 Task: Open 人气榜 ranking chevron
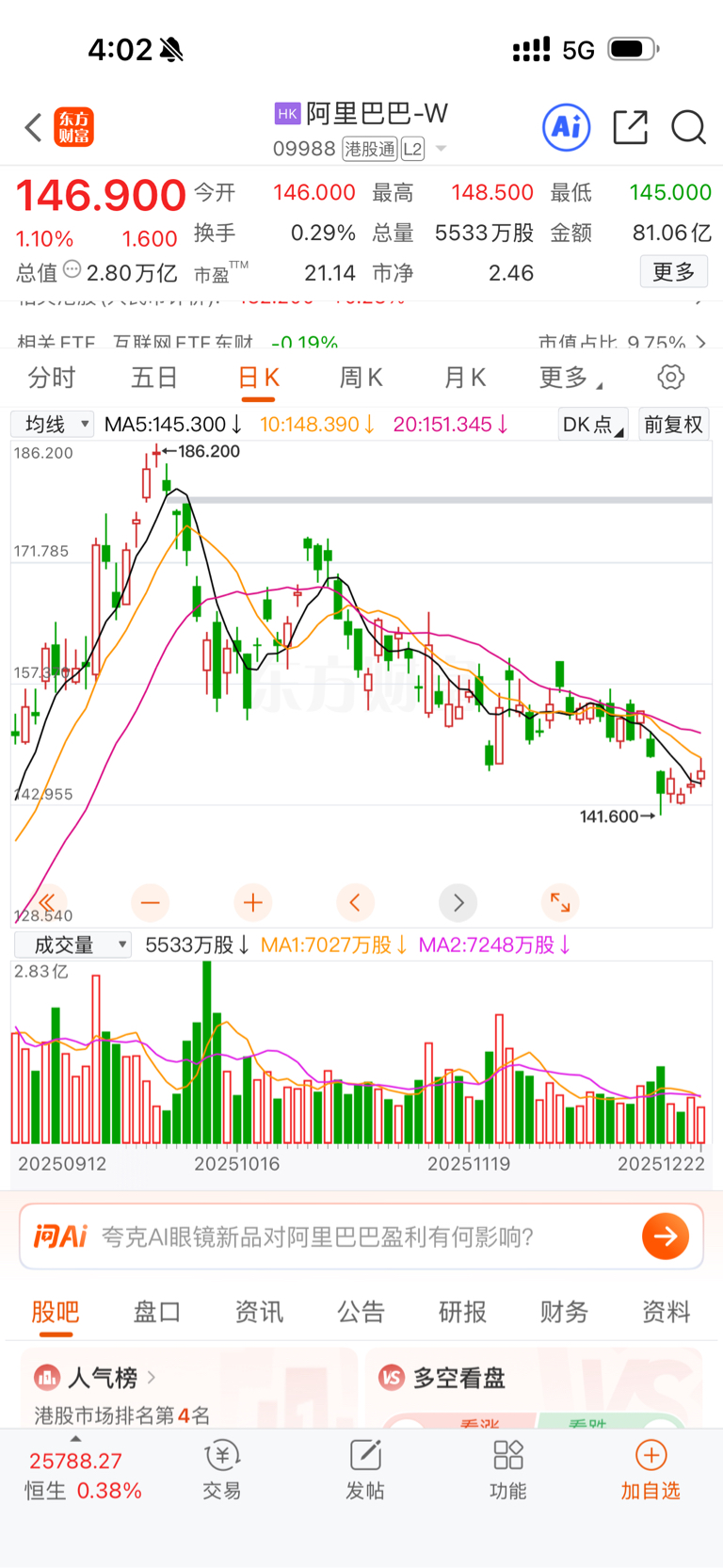click(152, 1378)
